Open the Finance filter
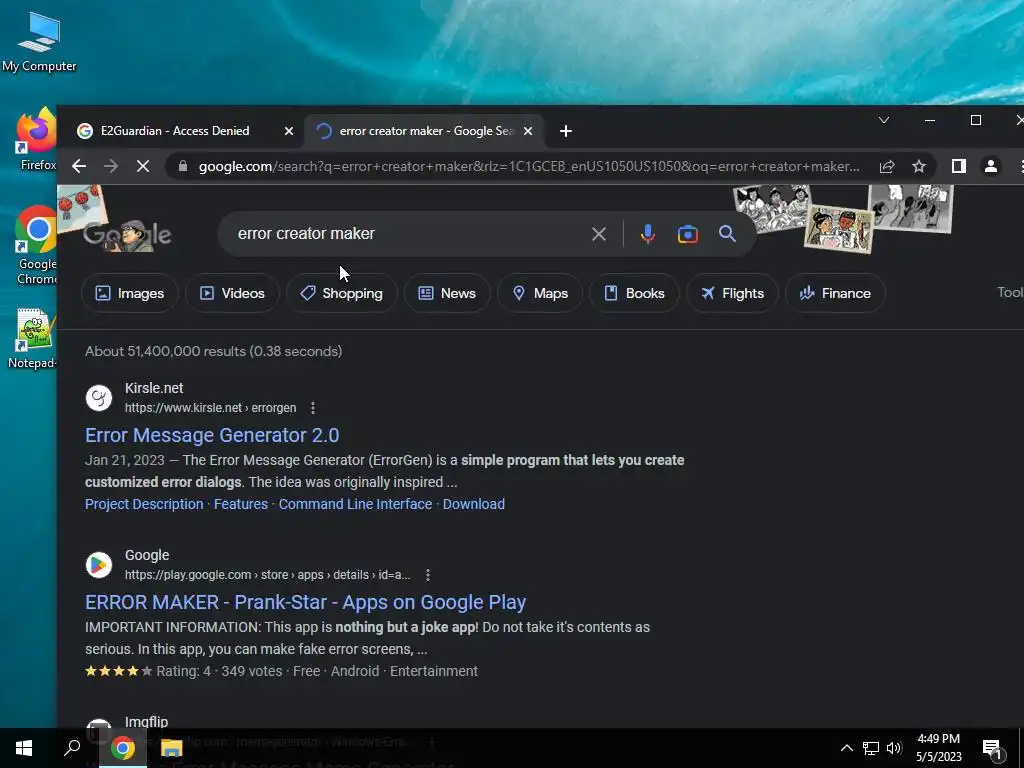 pos(835,293)
